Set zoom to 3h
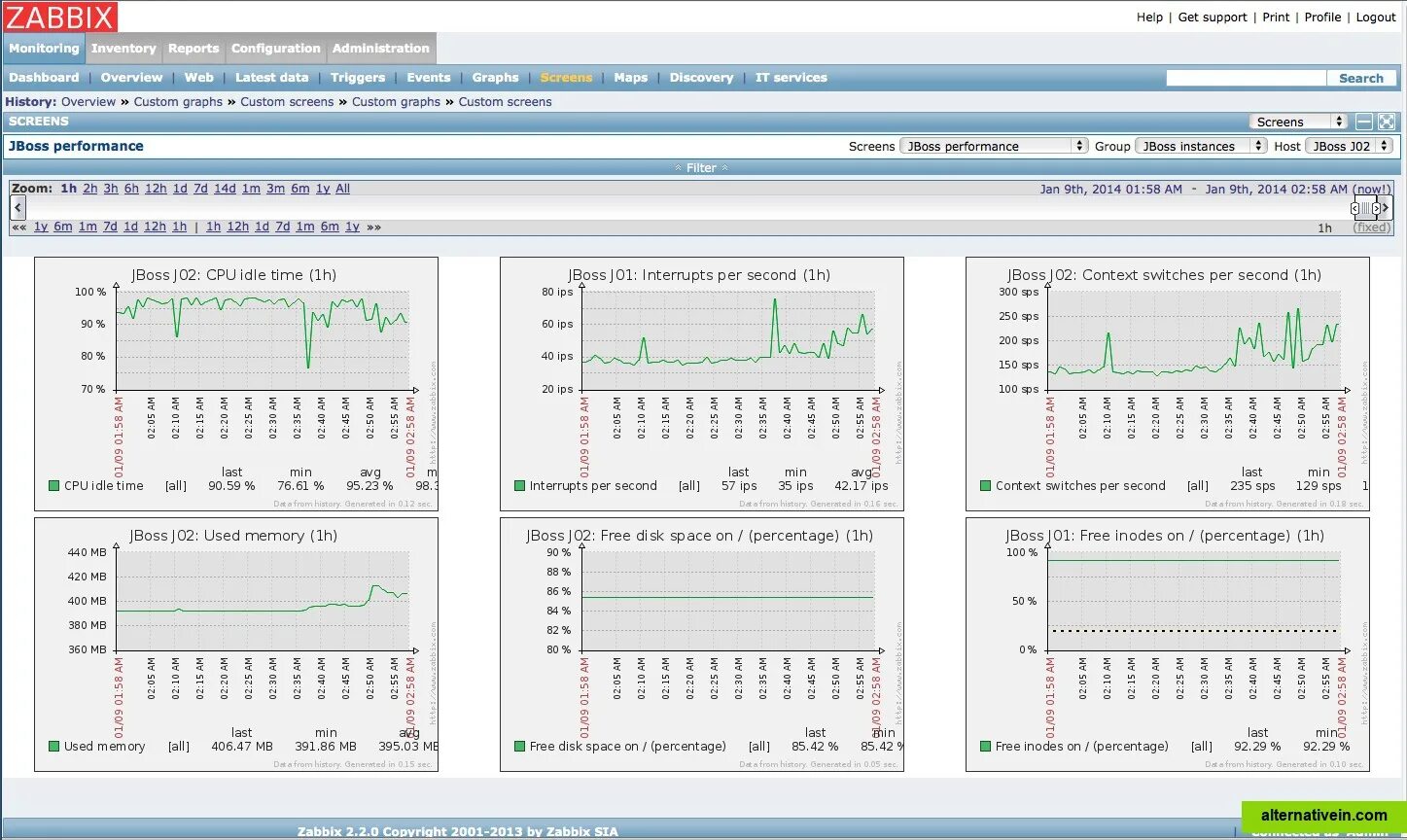Image resolution: width=1407 pixels, height=840 pixels. (x=111, y=189)
